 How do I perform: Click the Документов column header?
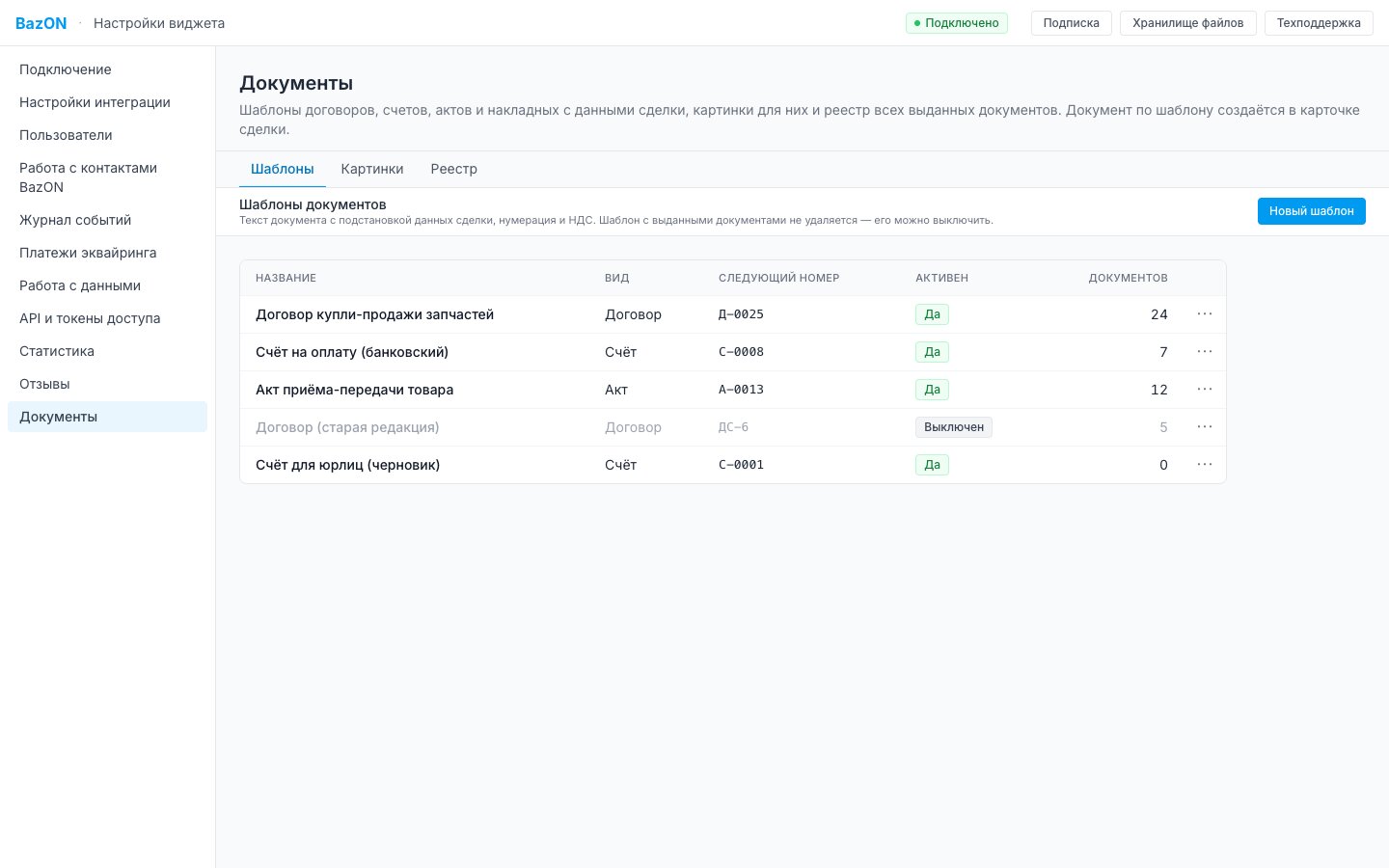click(1128, 278)
